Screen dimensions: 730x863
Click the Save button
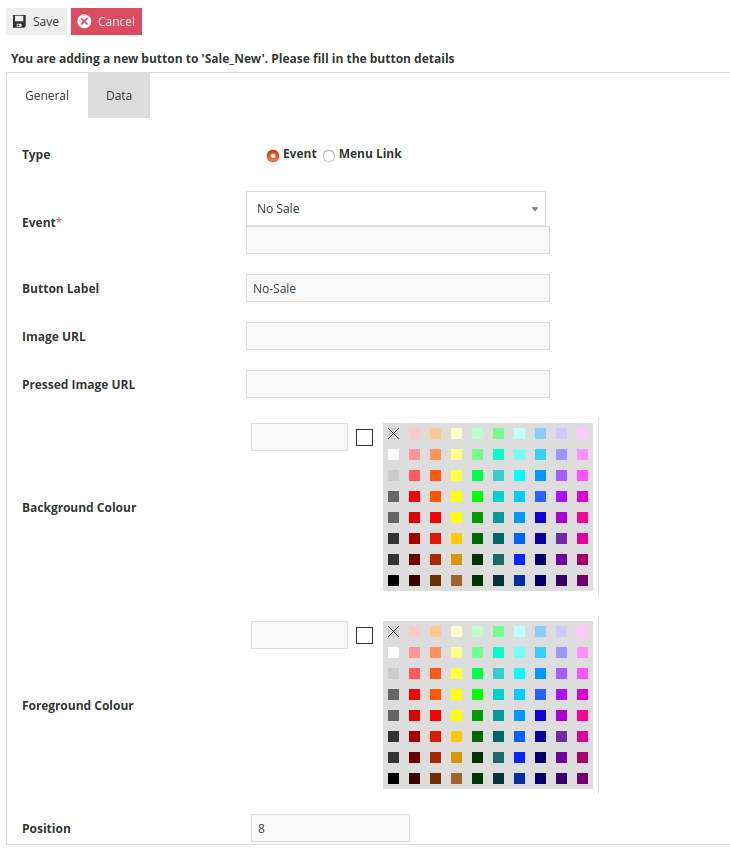[35, 20]
